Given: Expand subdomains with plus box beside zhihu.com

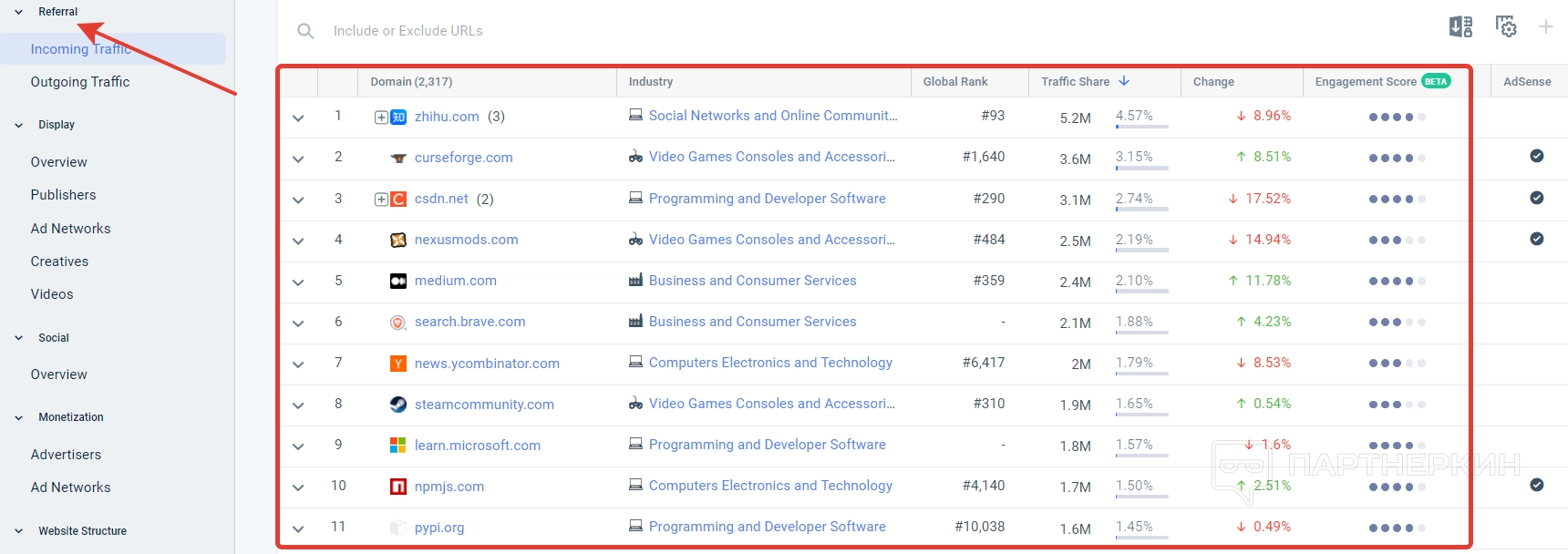Looking at the screenshot, I should click(x=381, y=117).
